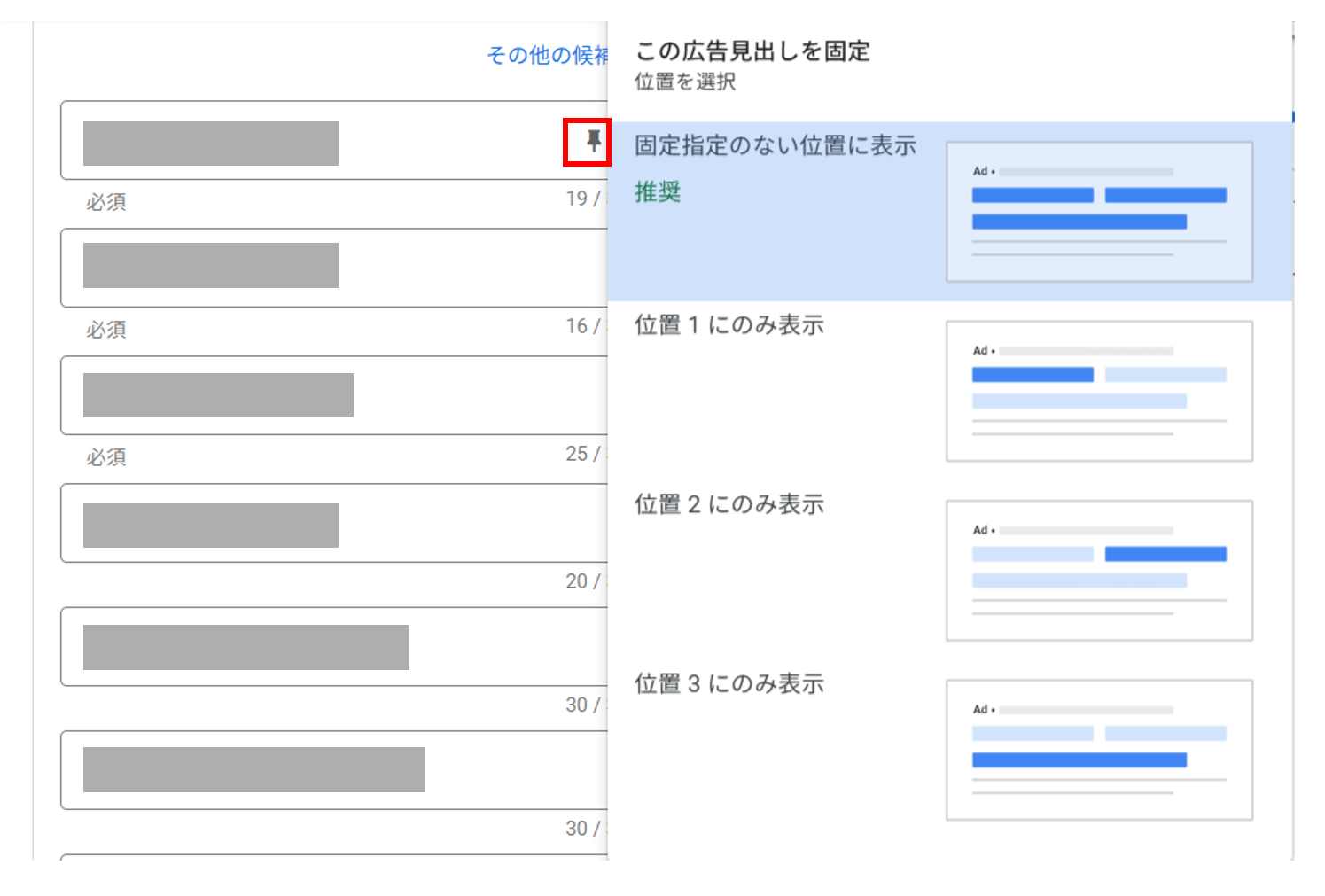Select 固定指定のない位置に表示 option
This screenshot has height=896, width=1325.
pos(776,145)
